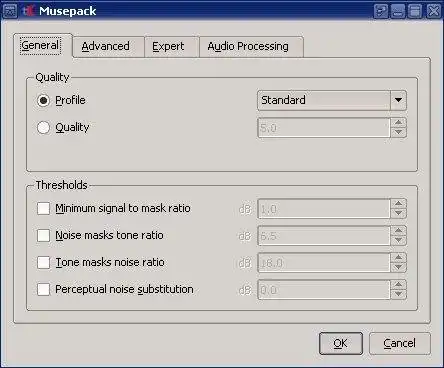Open the window menu icon in title bar
The width and height of the screenshot is (444, 368).
click(9, 11)
